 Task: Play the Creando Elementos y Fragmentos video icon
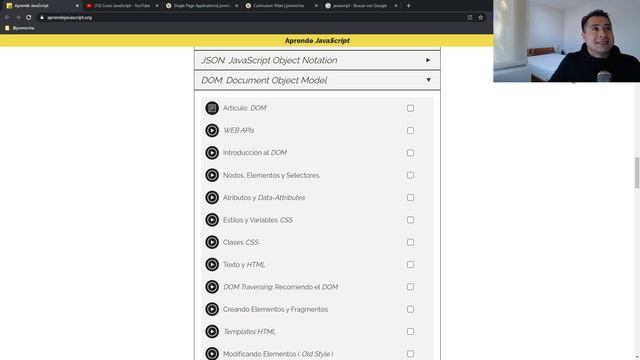(x=212, y=309)
